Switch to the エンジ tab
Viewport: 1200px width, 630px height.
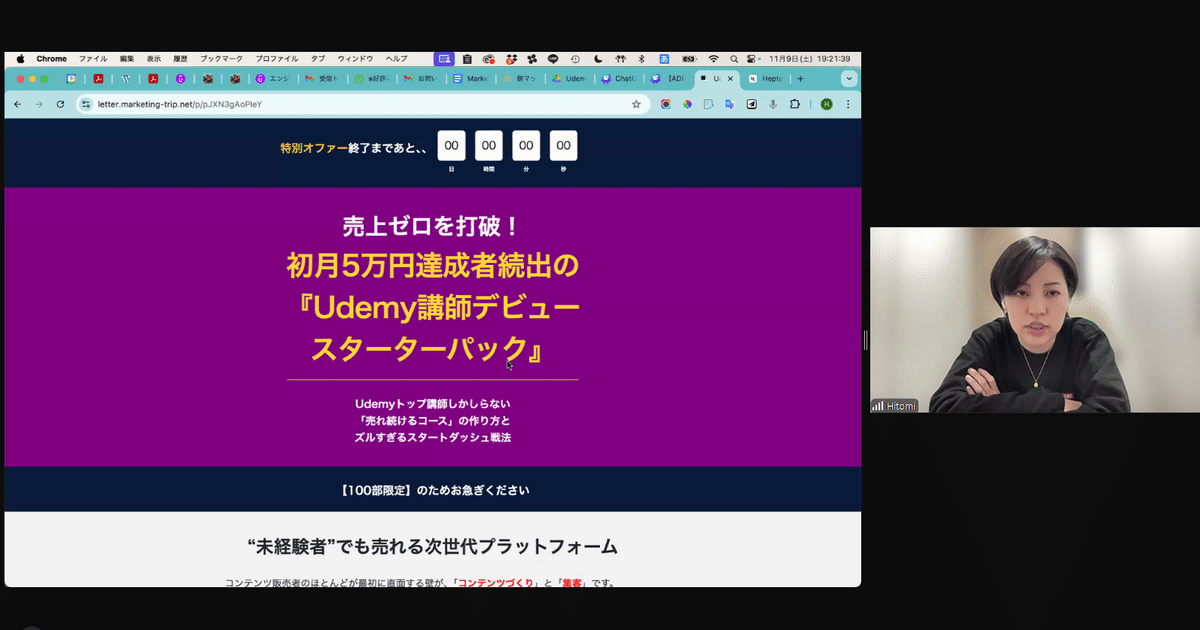(x=274, y=79)
